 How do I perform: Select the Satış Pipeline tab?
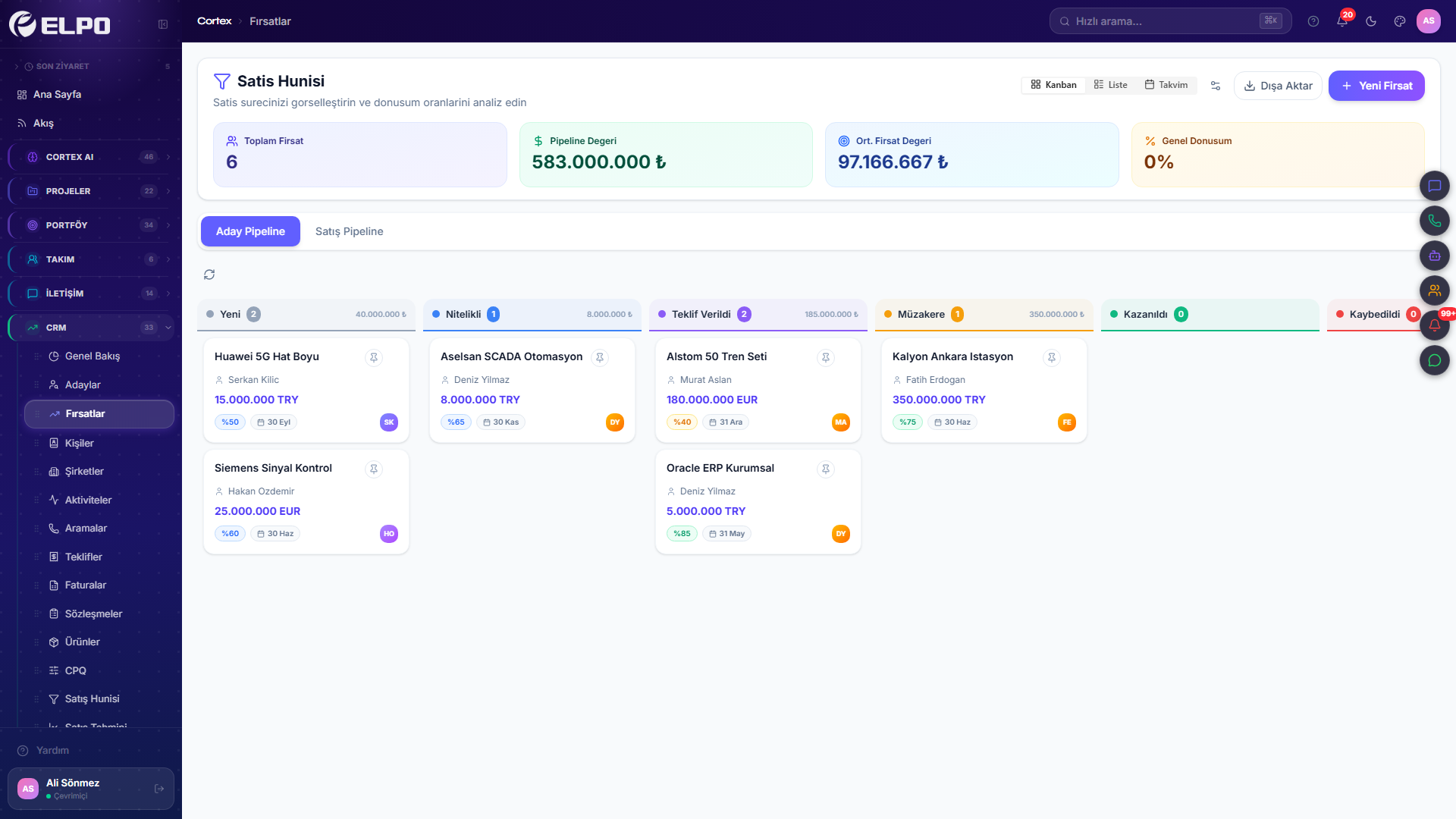[349, 231]
